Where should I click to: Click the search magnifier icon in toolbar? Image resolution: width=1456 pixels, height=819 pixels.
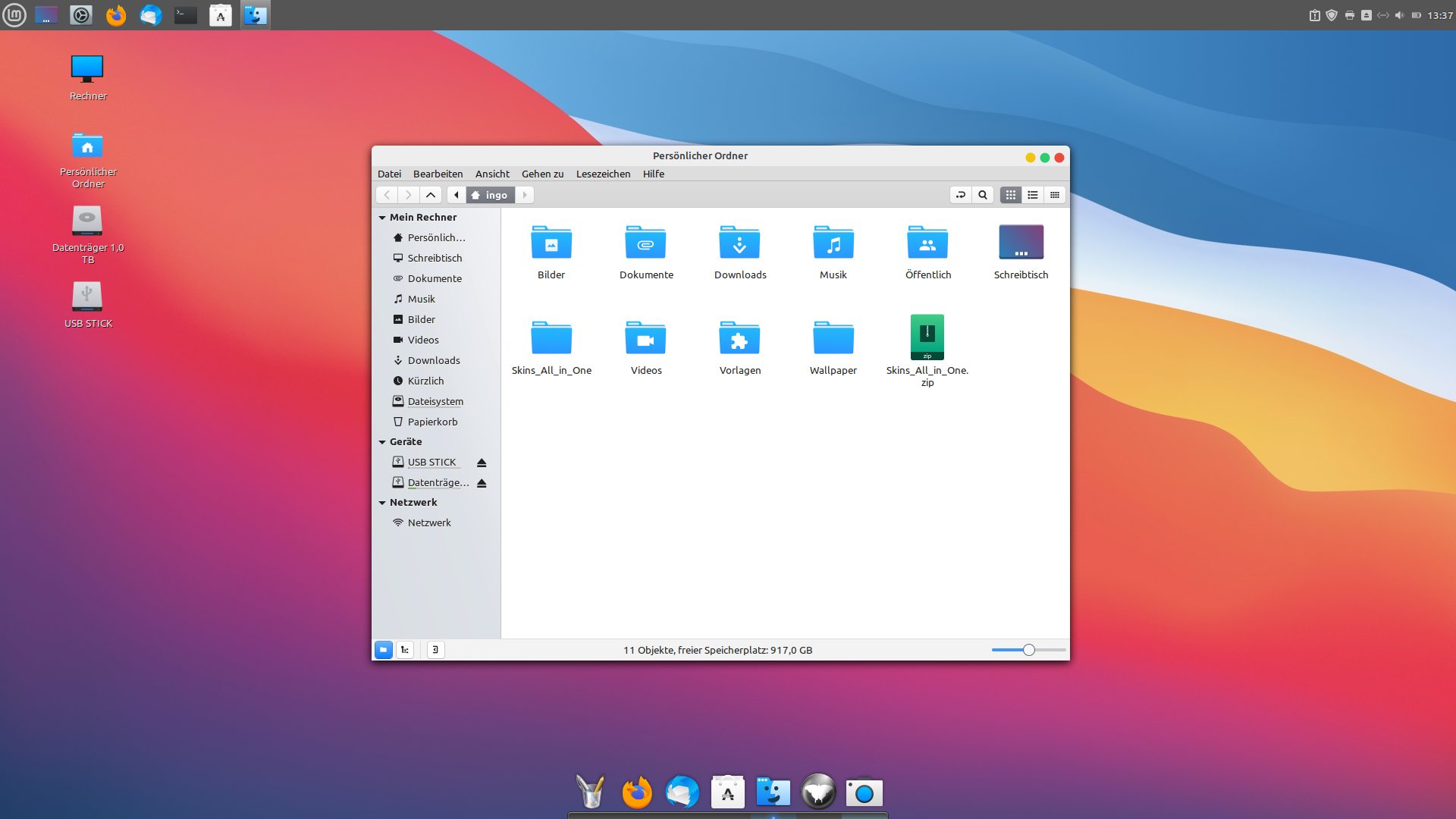point(983,195)
